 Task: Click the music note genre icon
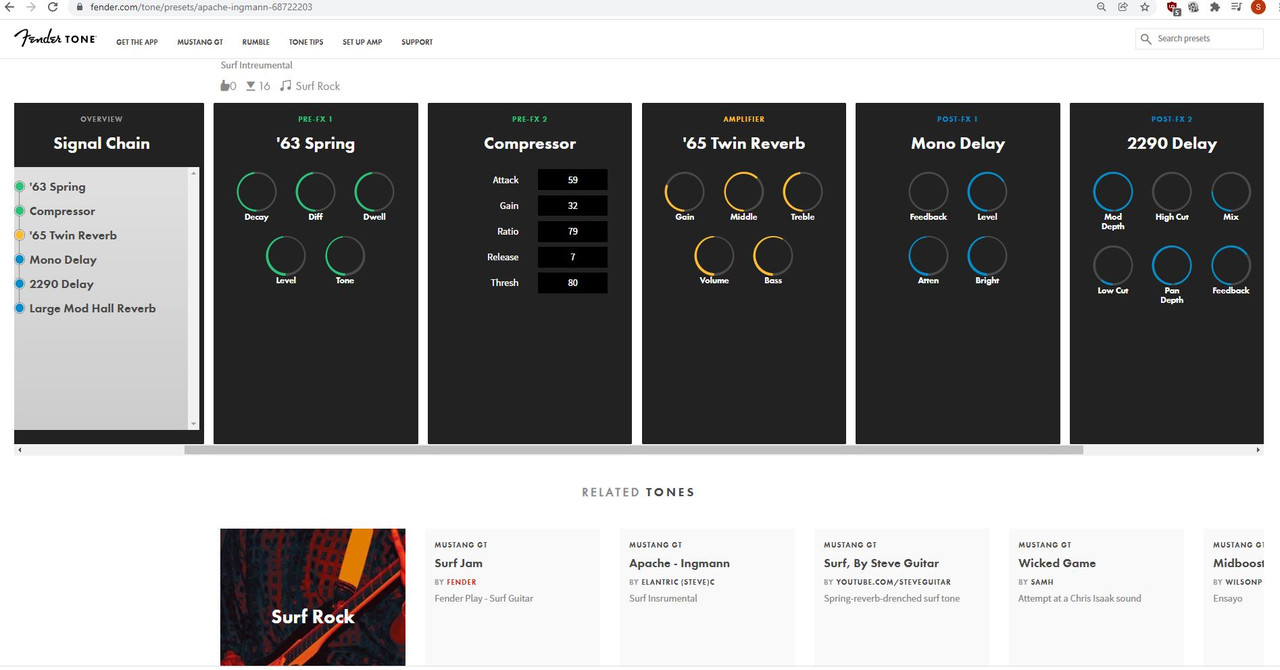tap(285, 86)
